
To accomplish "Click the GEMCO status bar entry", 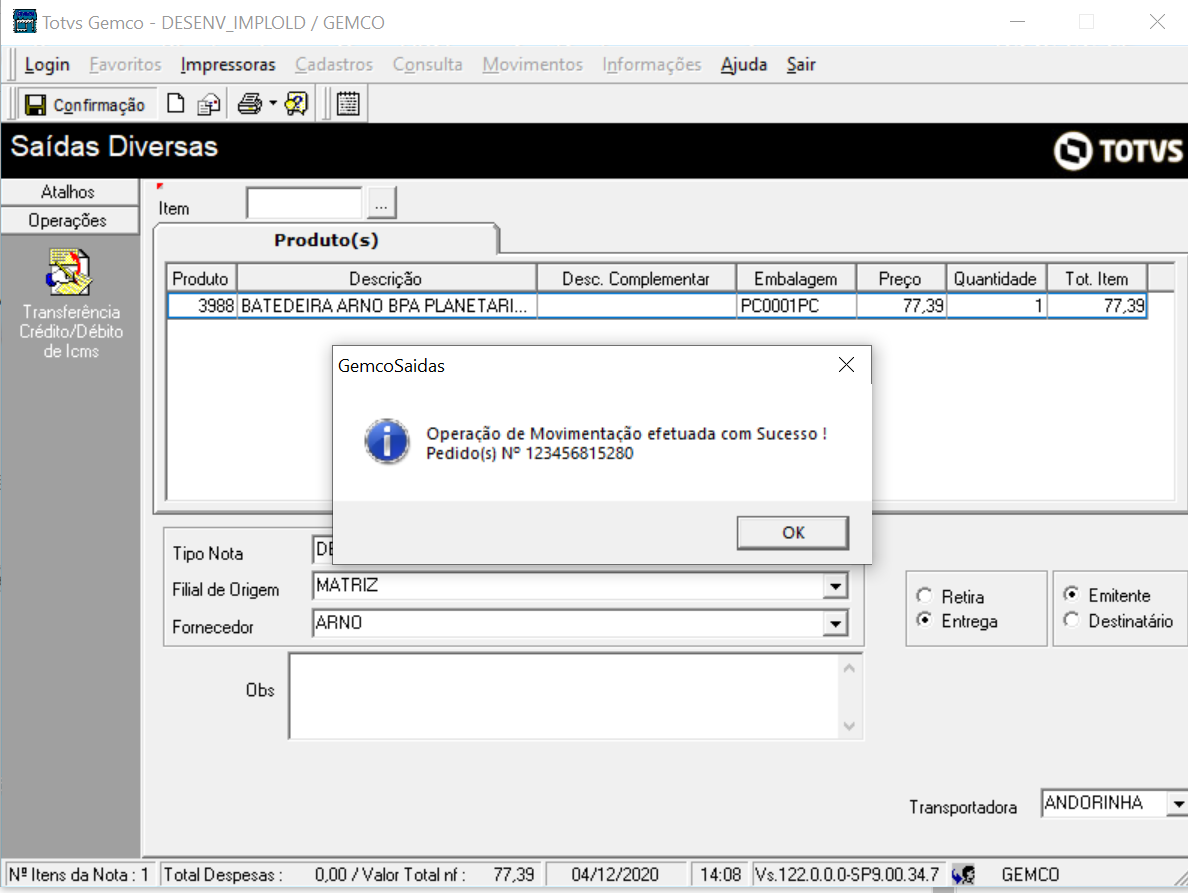I will (1030, 875).
